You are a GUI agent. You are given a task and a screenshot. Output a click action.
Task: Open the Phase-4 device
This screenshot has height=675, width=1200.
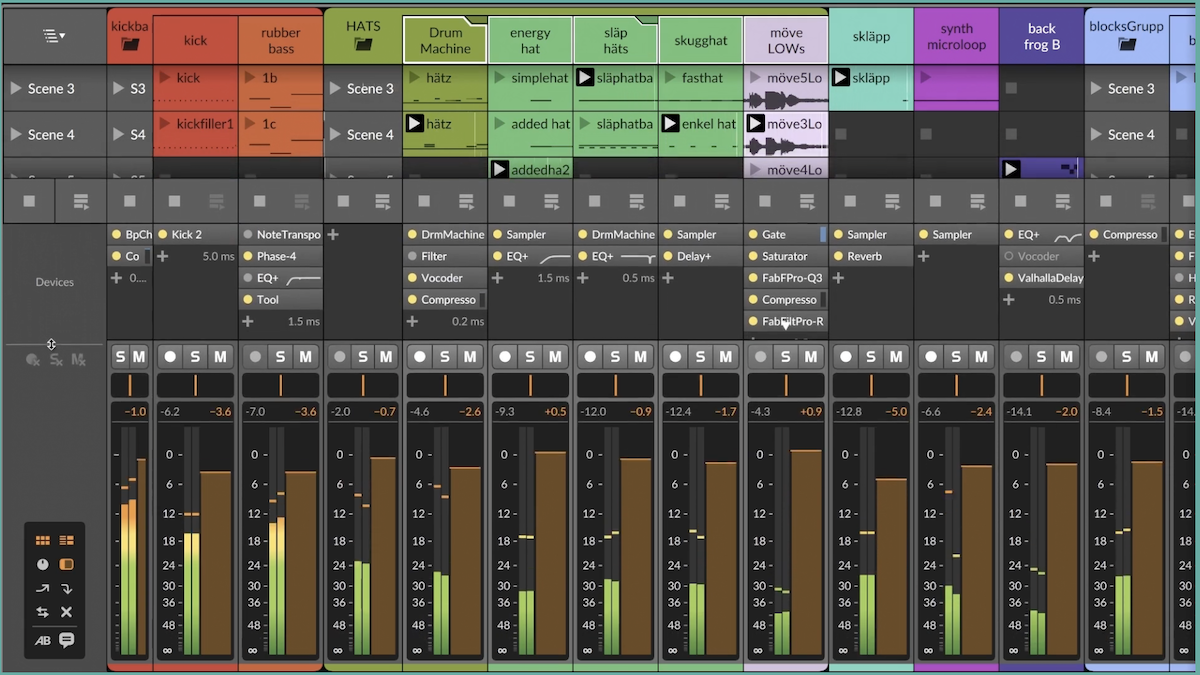click(282, 256)
